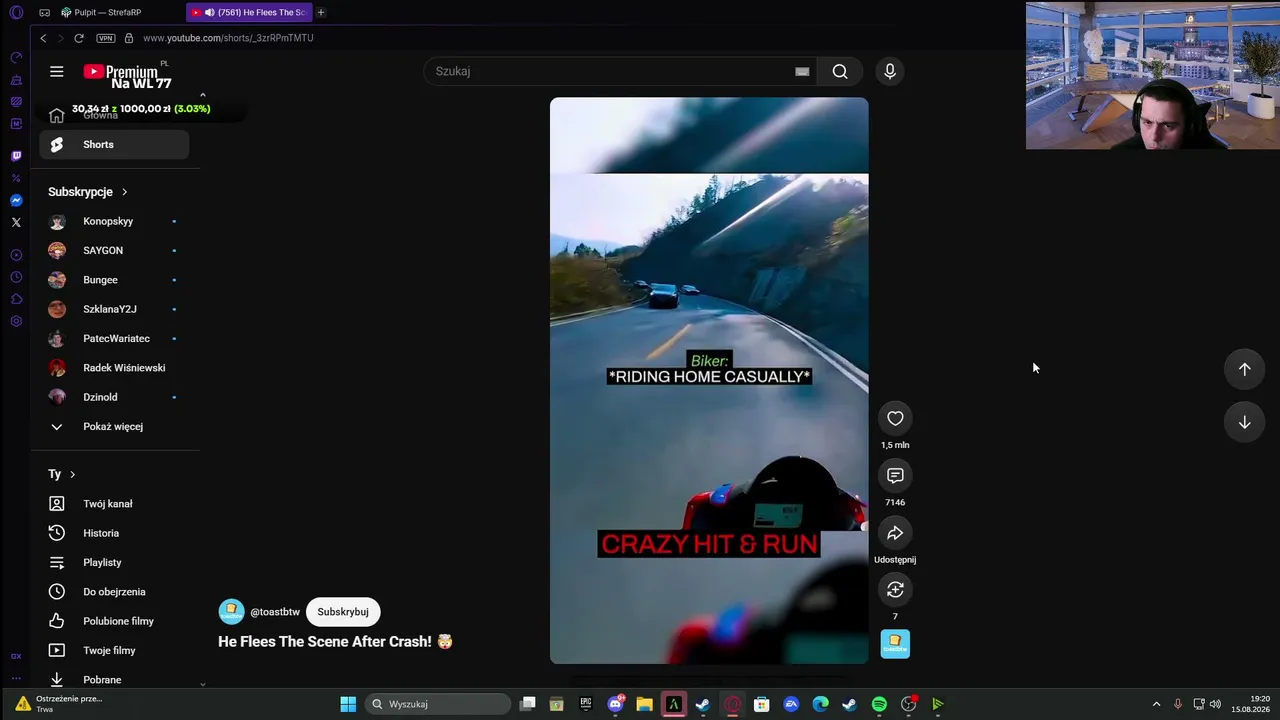1280x720 pixels.
Task: Go back to the previous page
Action: tap(43, 38)
